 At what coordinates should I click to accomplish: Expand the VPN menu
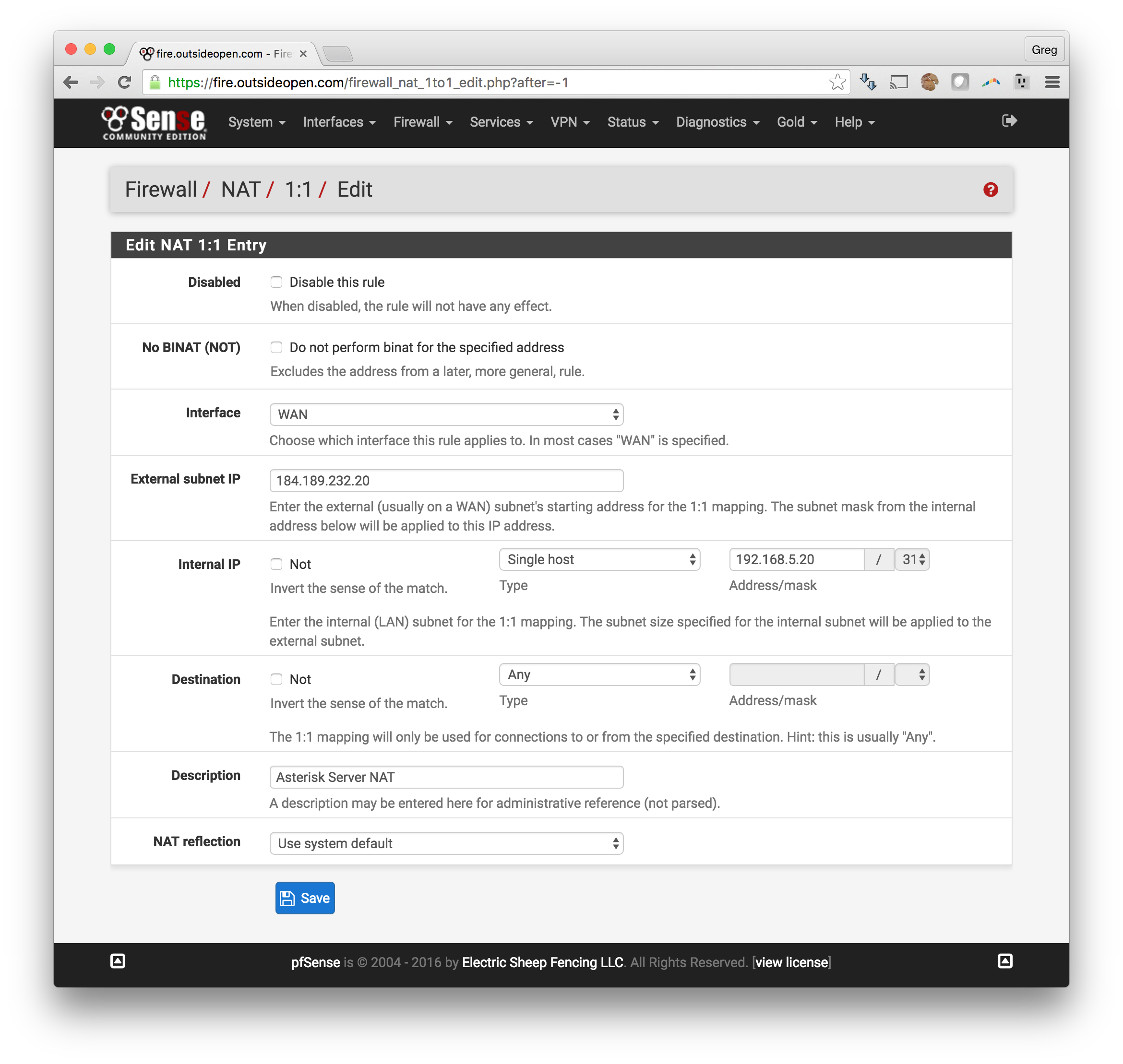click(x=570, y=122)
